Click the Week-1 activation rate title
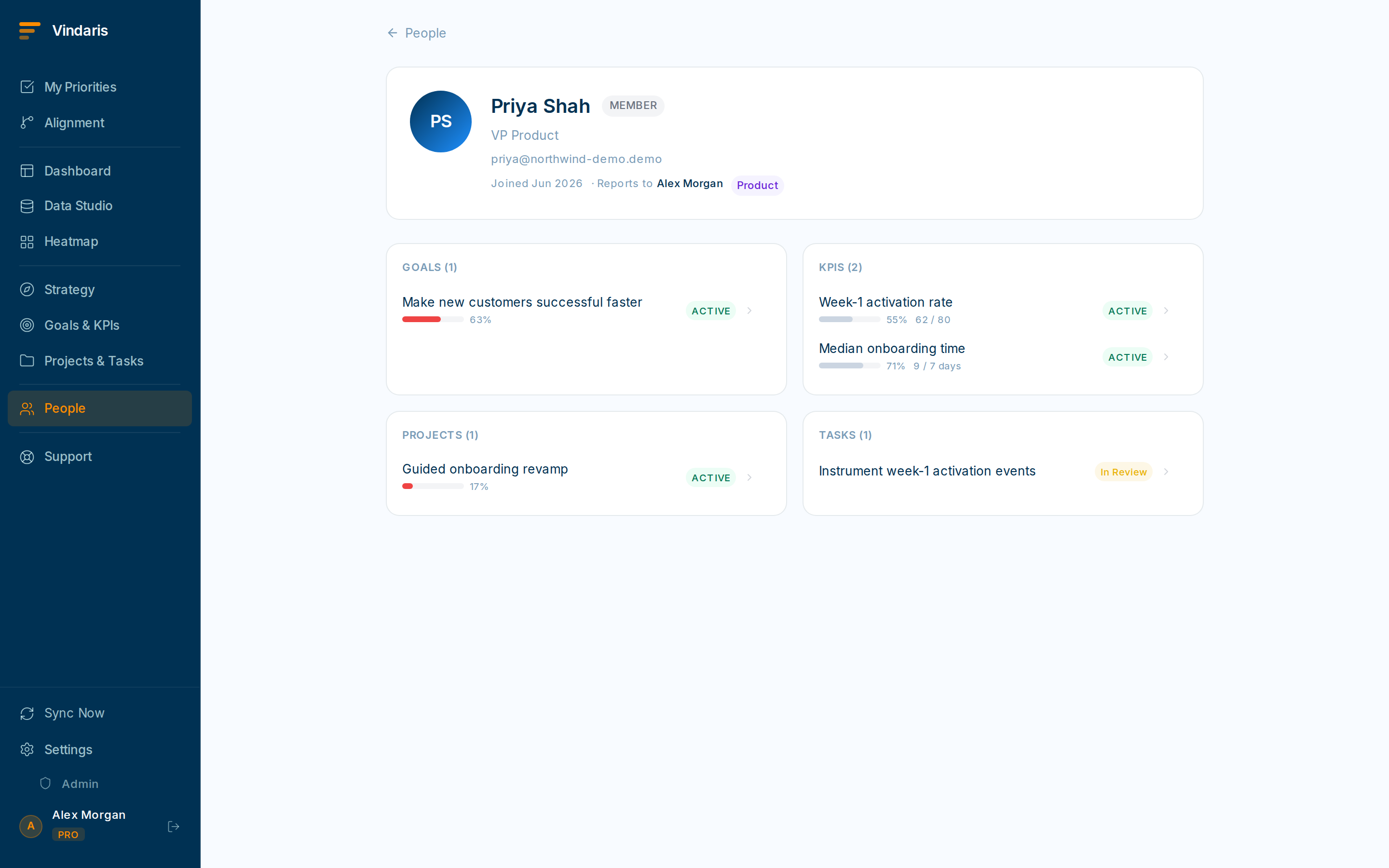 click(x=885, y=302)
